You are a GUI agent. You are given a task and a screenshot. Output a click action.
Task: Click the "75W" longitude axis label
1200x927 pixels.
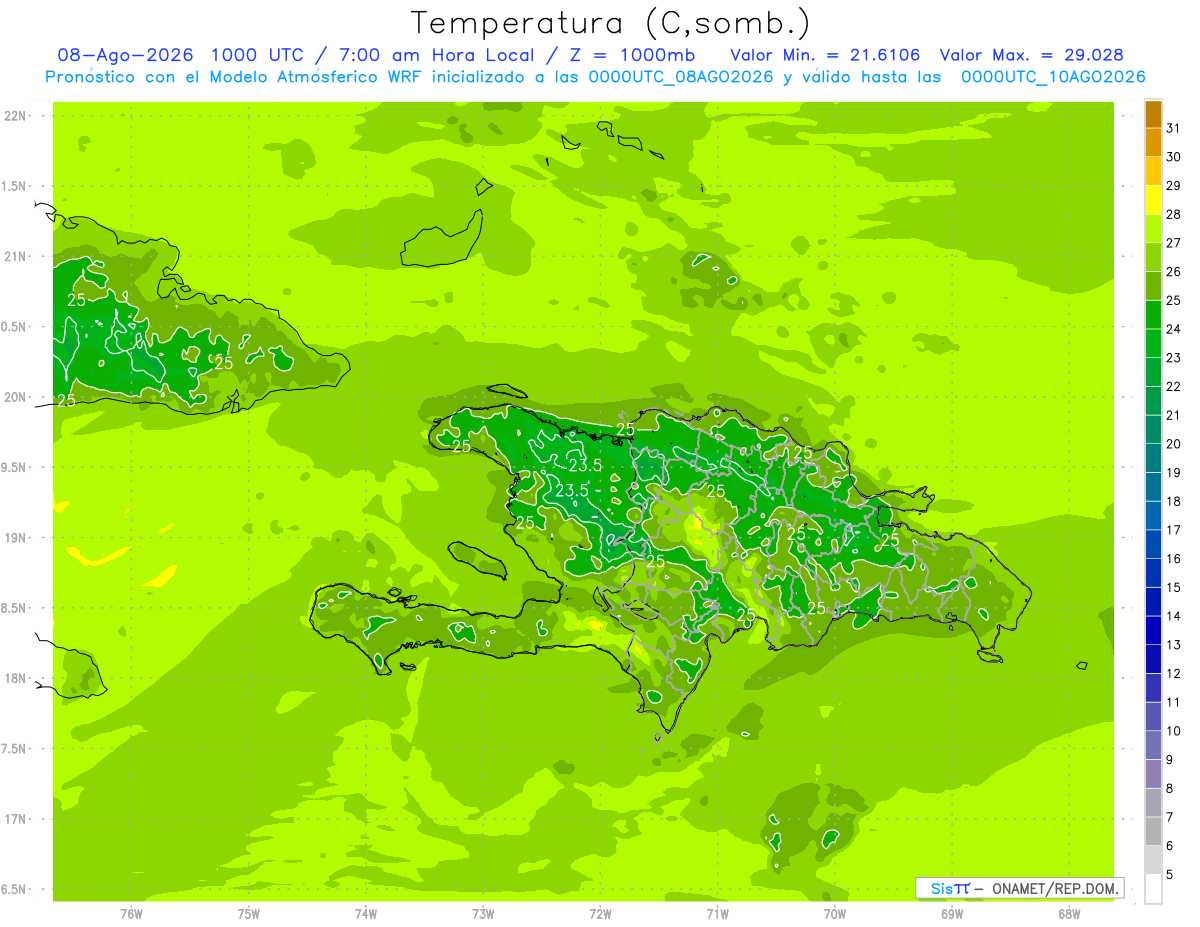click(248, 914)
